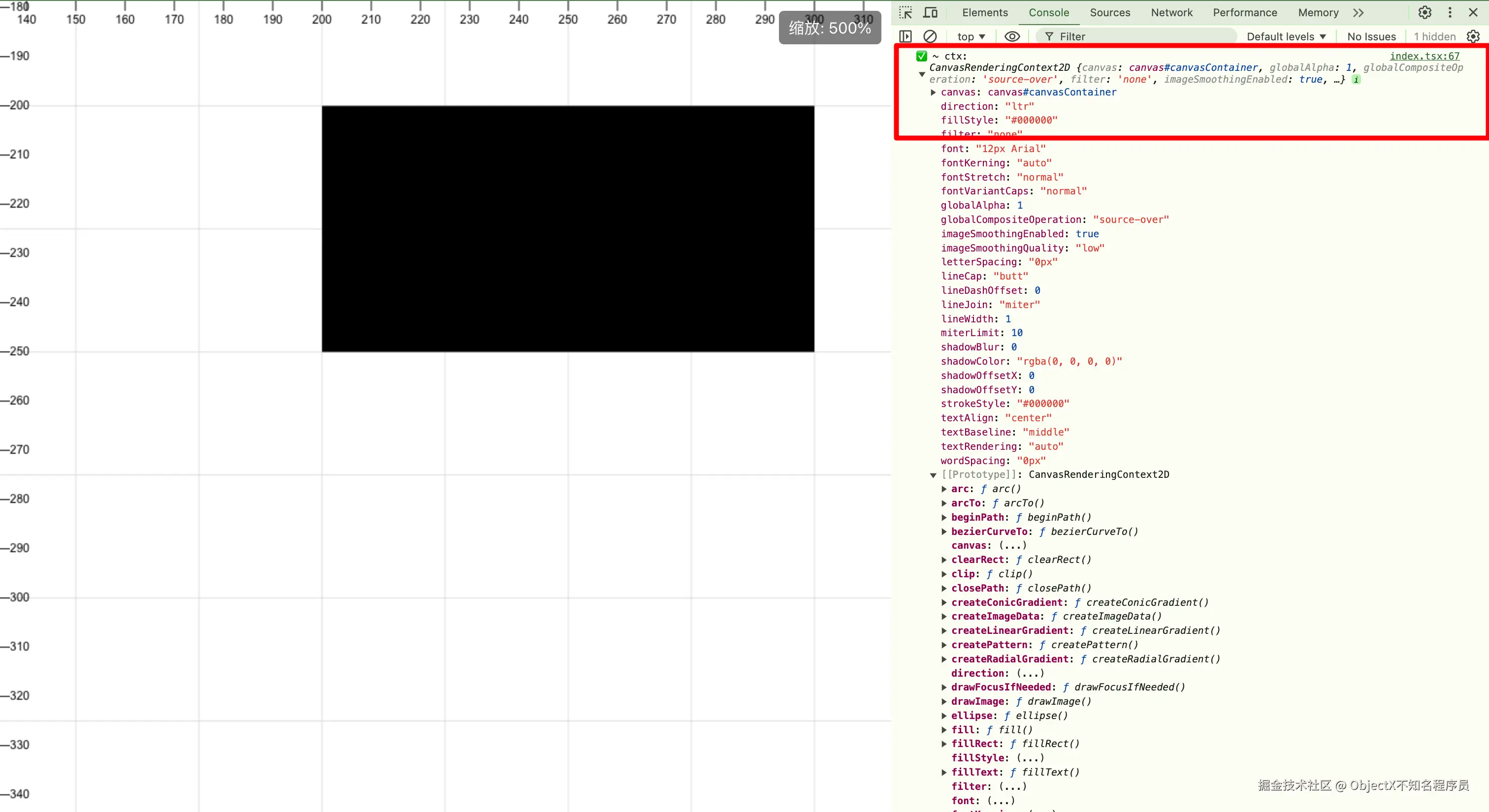Open the Default levels dropdown
1489x812 pixels.
tap(1286, 36)
